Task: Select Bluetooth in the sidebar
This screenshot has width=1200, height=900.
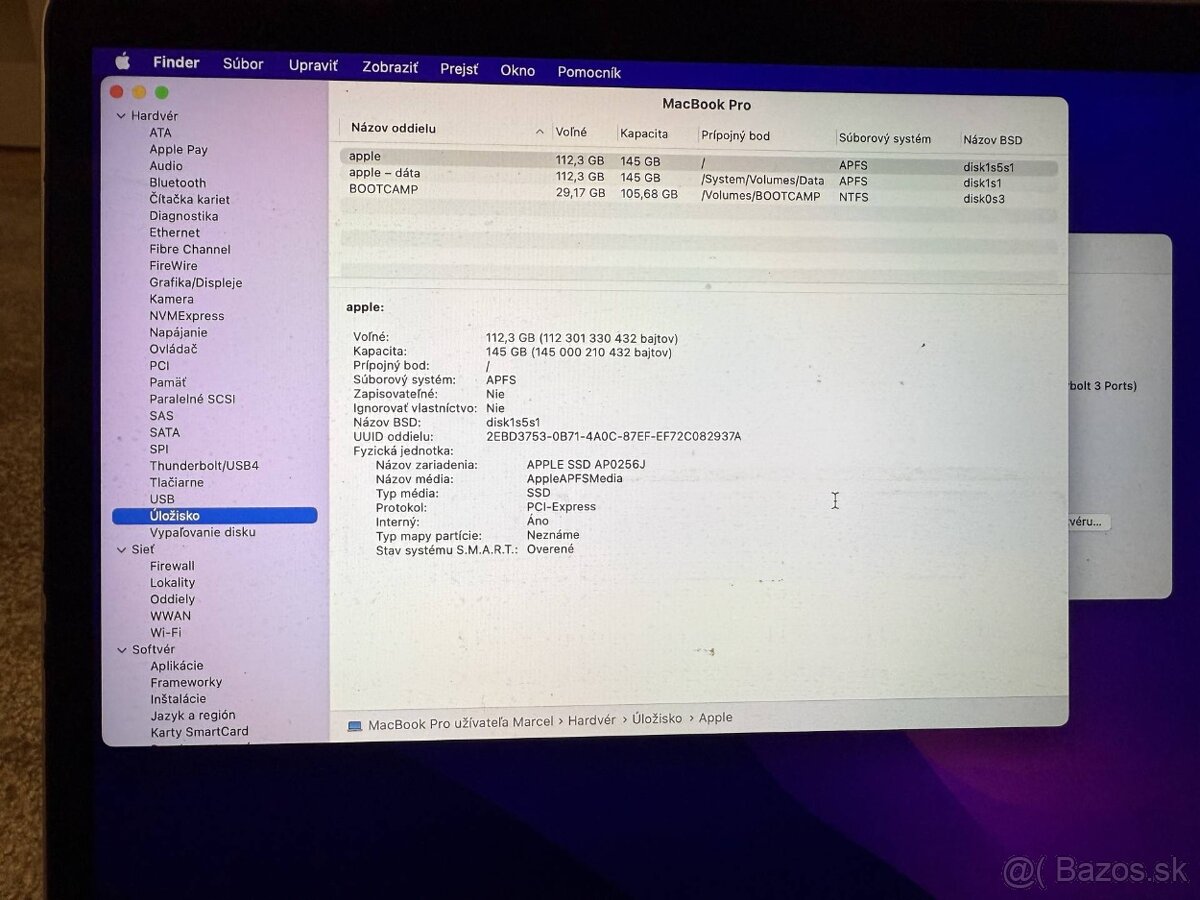Action: click(177, 182)
